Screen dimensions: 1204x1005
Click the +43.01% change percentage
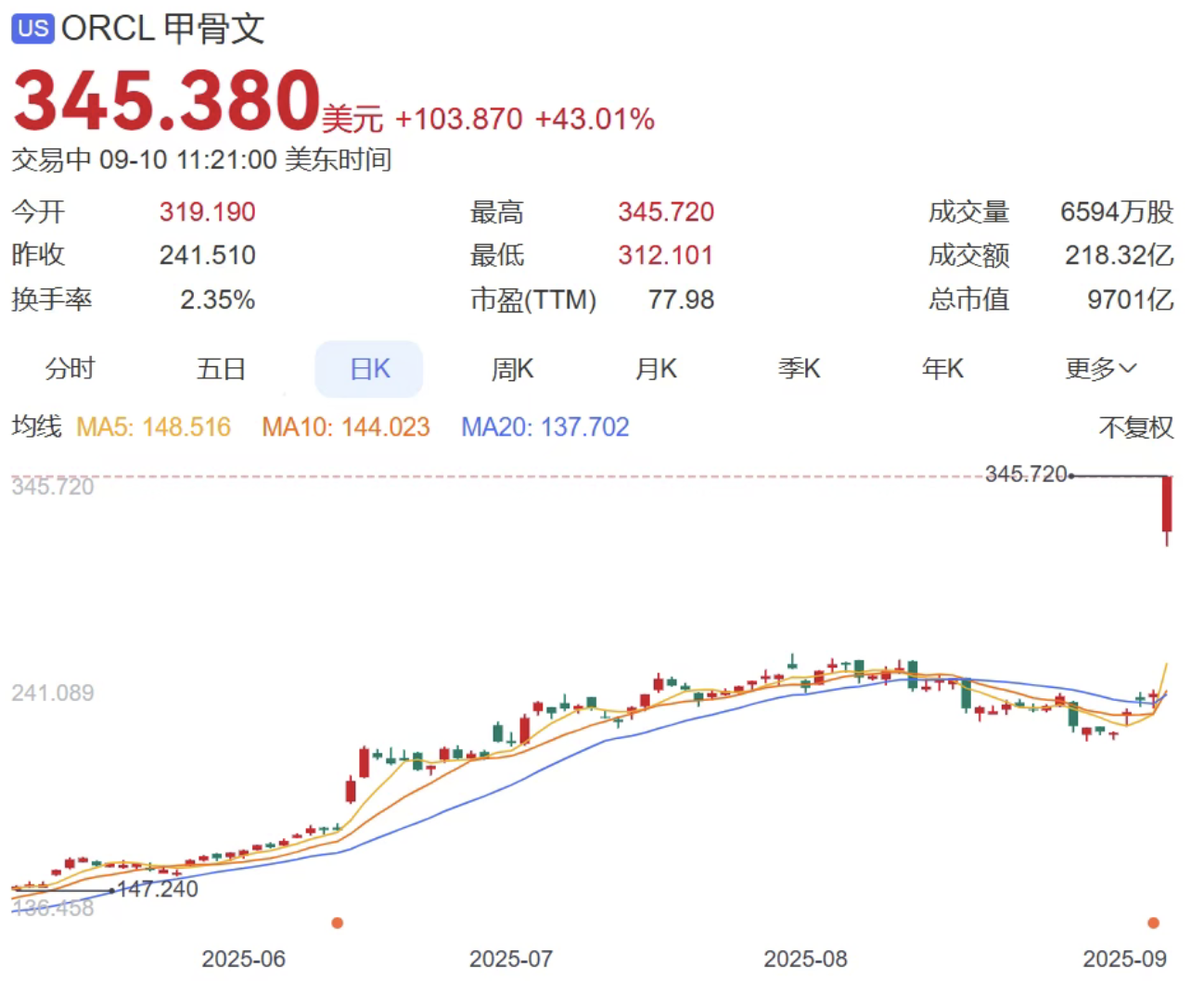pos(595,120)
